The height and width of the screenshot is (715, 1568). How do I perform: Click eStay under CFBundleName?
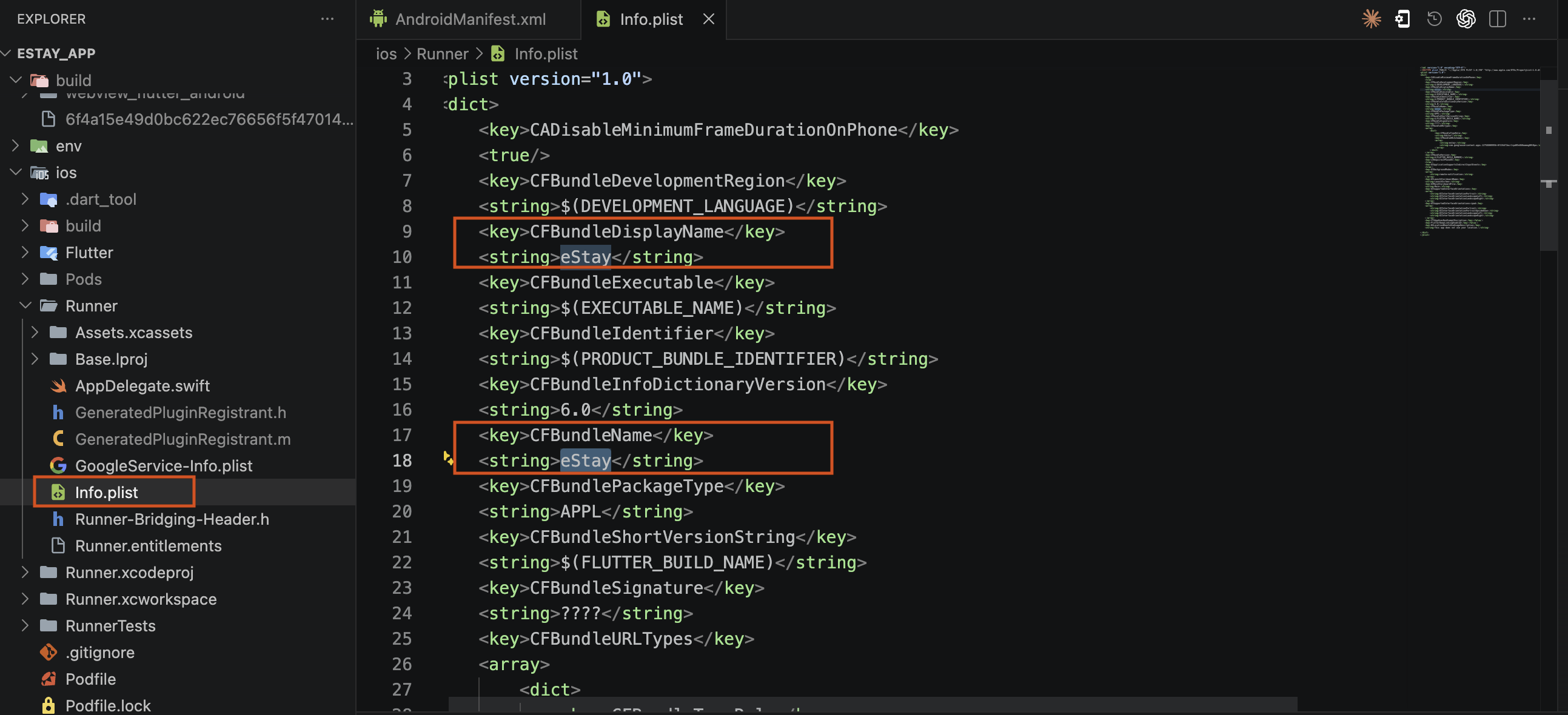tap(585, 461)
